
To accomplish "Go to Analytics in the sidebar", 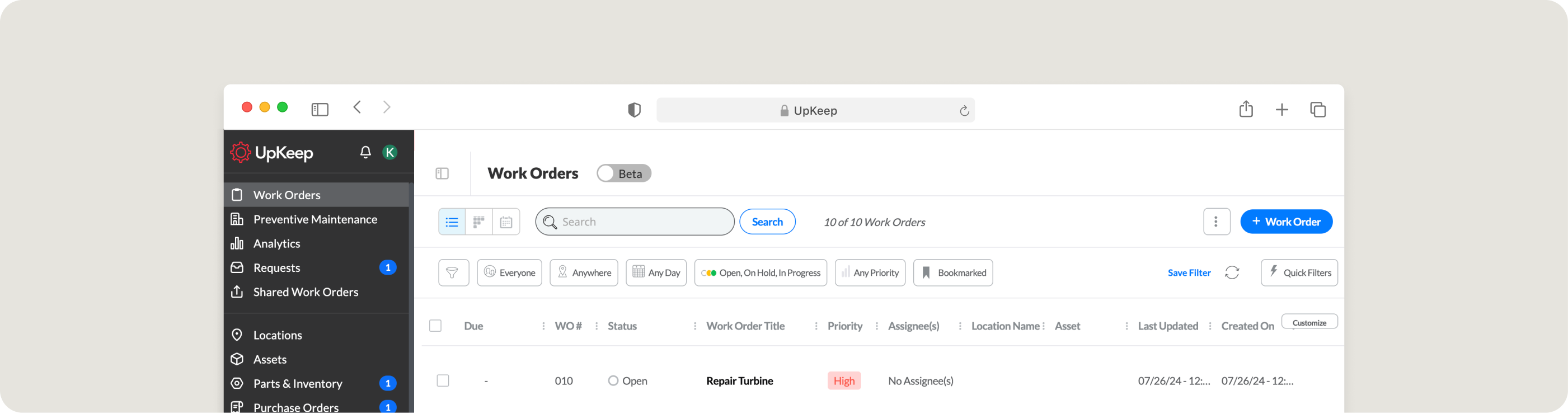I will 276,243.
